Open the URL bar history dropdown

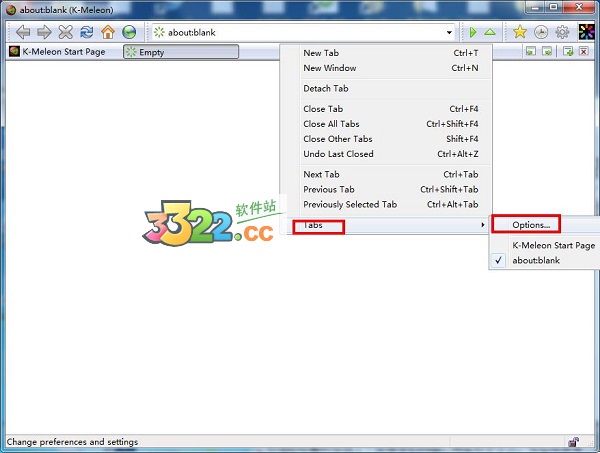[449, 33]
